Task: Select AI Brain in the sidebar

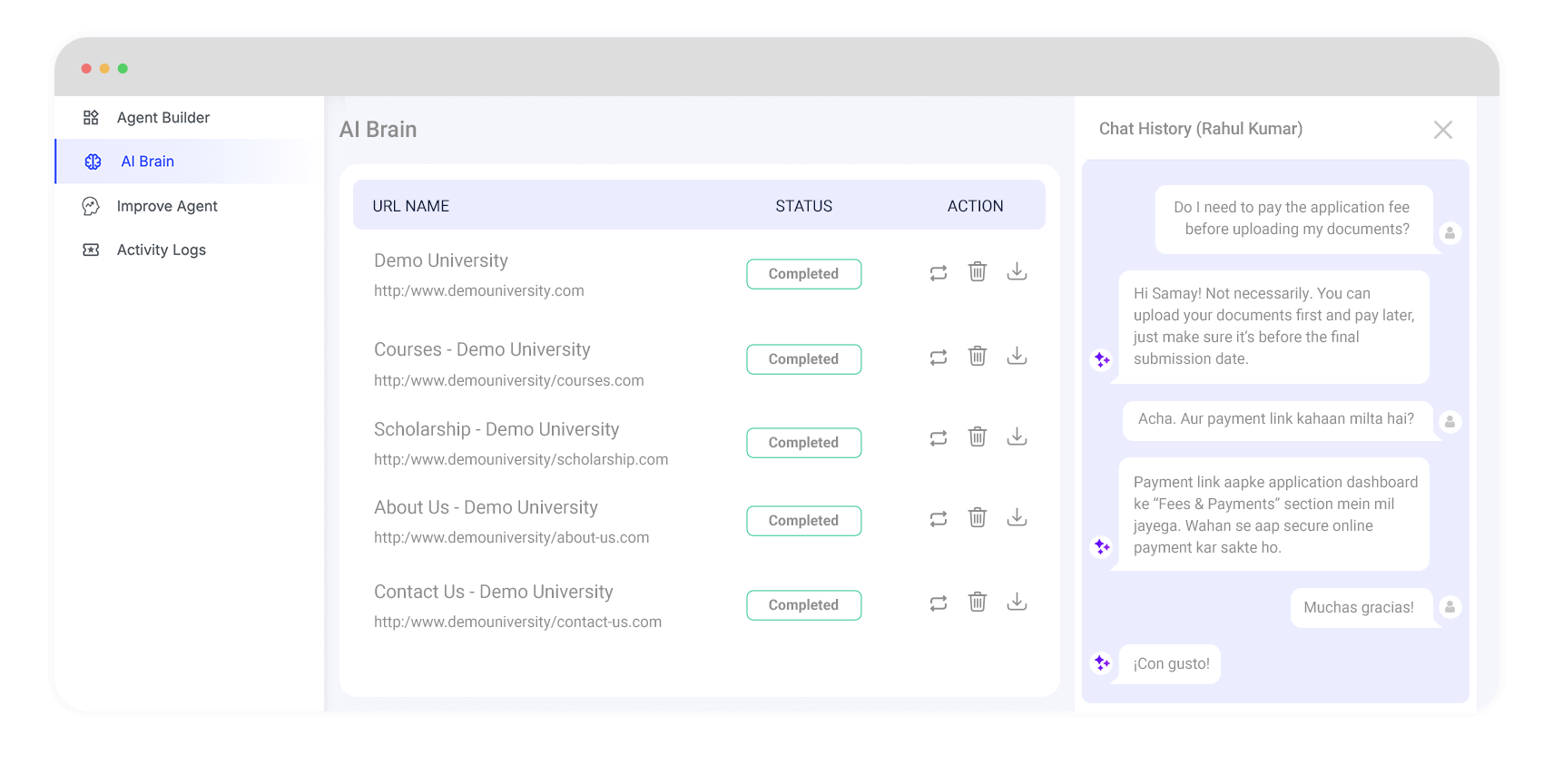Action: [x=147, y=162]
